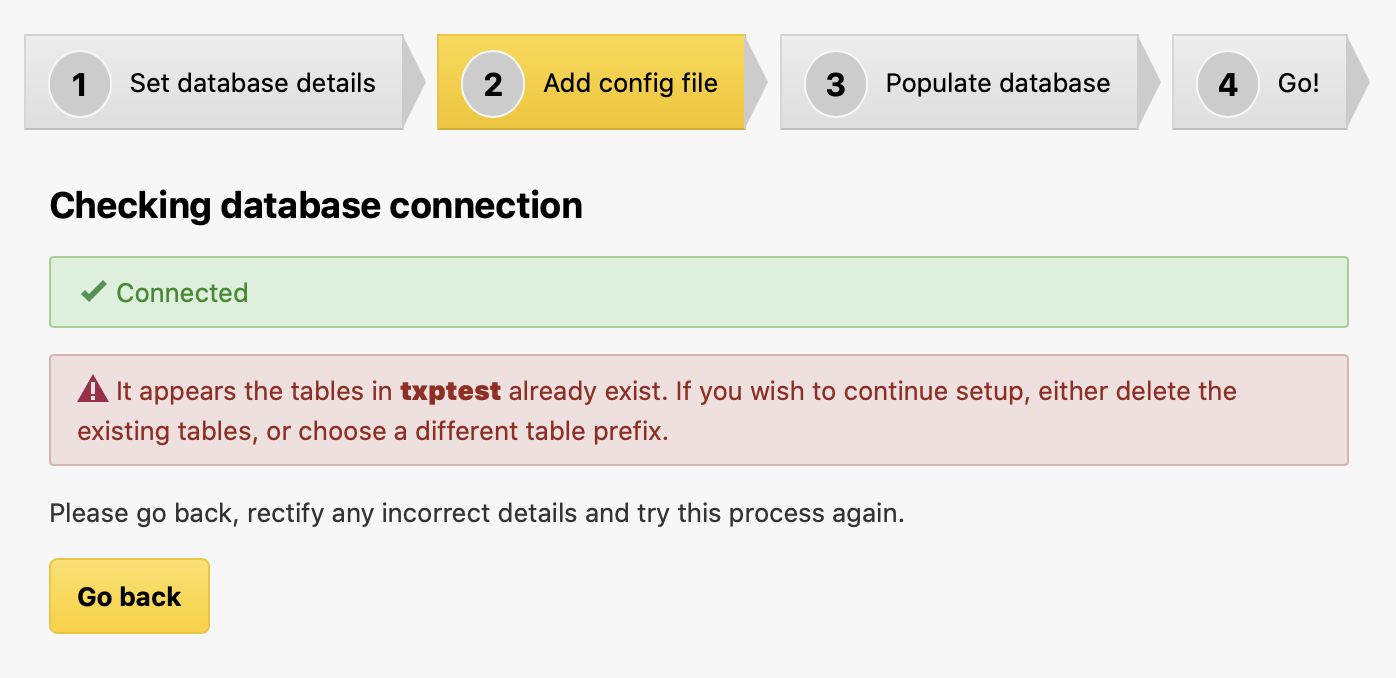
Task: Click the arrow tip after step 3
Action: (x=1149, y=83)
